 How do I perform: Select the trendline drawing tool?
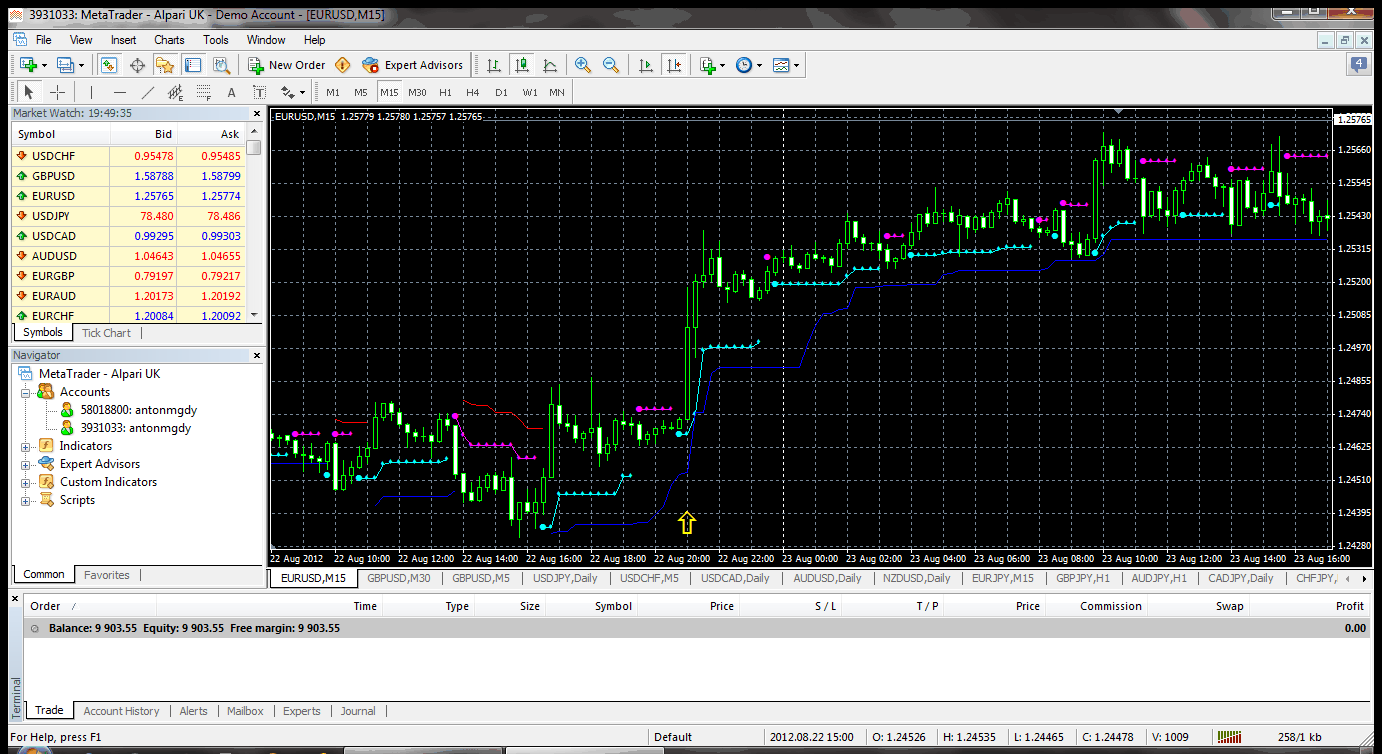pyautogui.click(x=147, y=92)
